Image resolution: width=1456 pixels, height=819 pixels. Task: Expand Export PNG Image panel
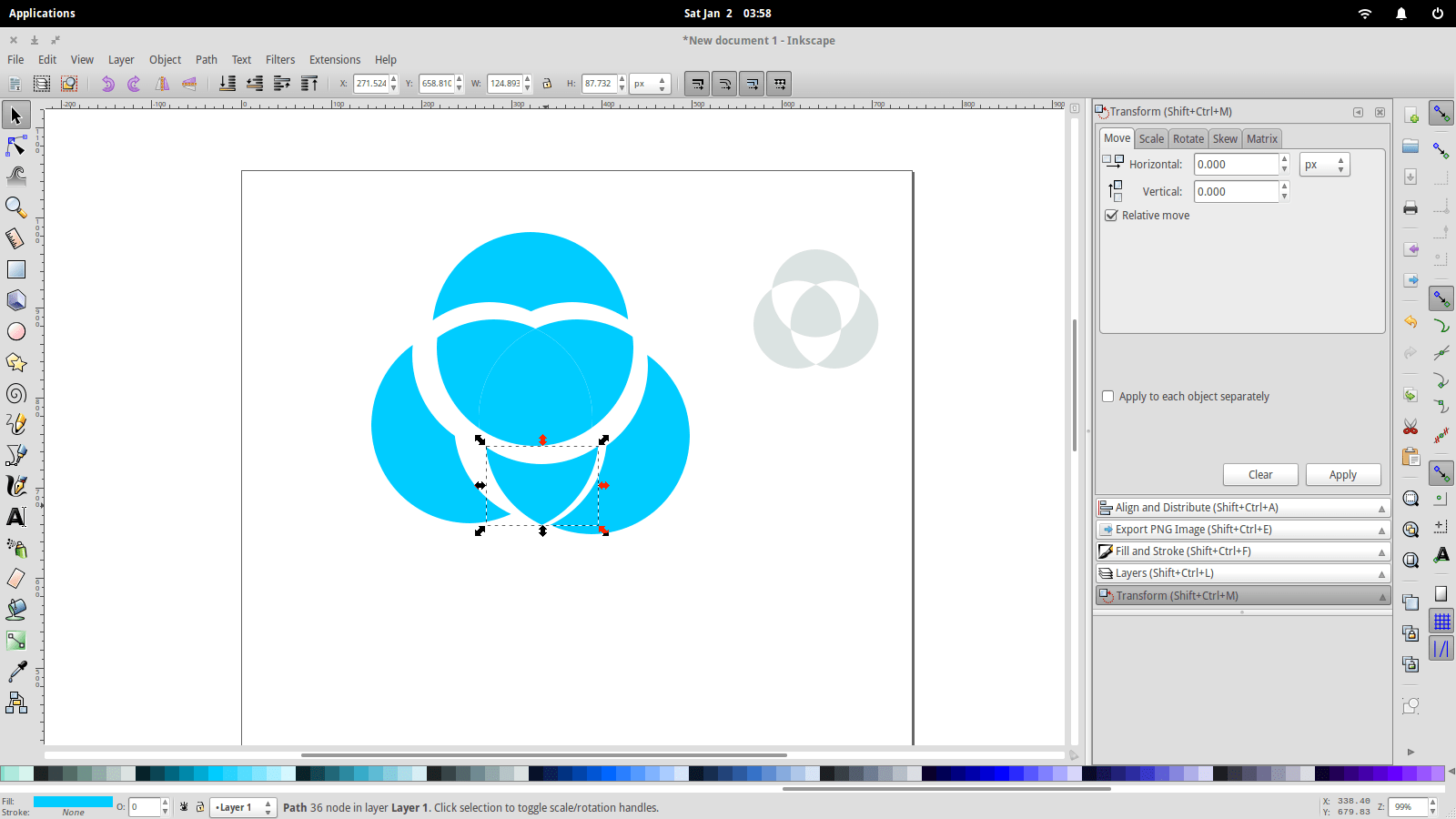[x=1242, y=530]
